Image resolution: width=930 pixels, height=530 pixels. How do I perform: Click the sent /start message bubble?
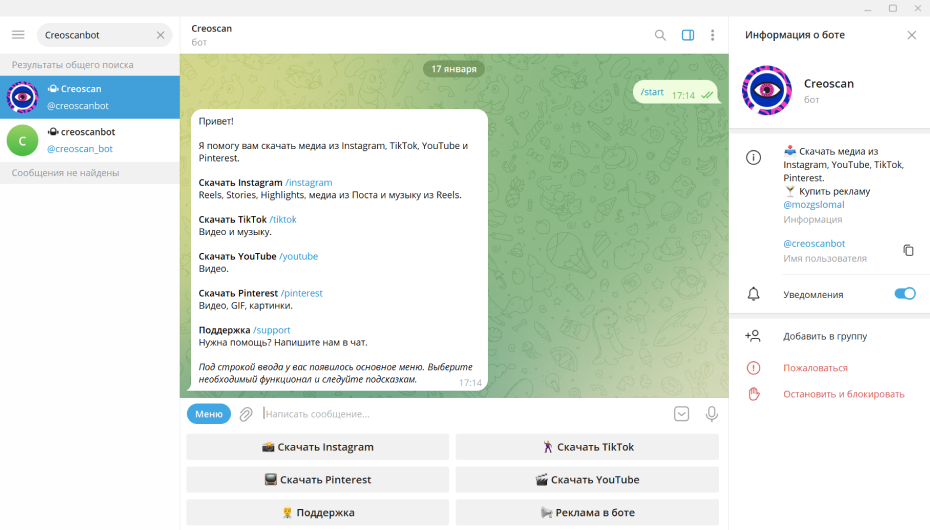coord(676,93)
